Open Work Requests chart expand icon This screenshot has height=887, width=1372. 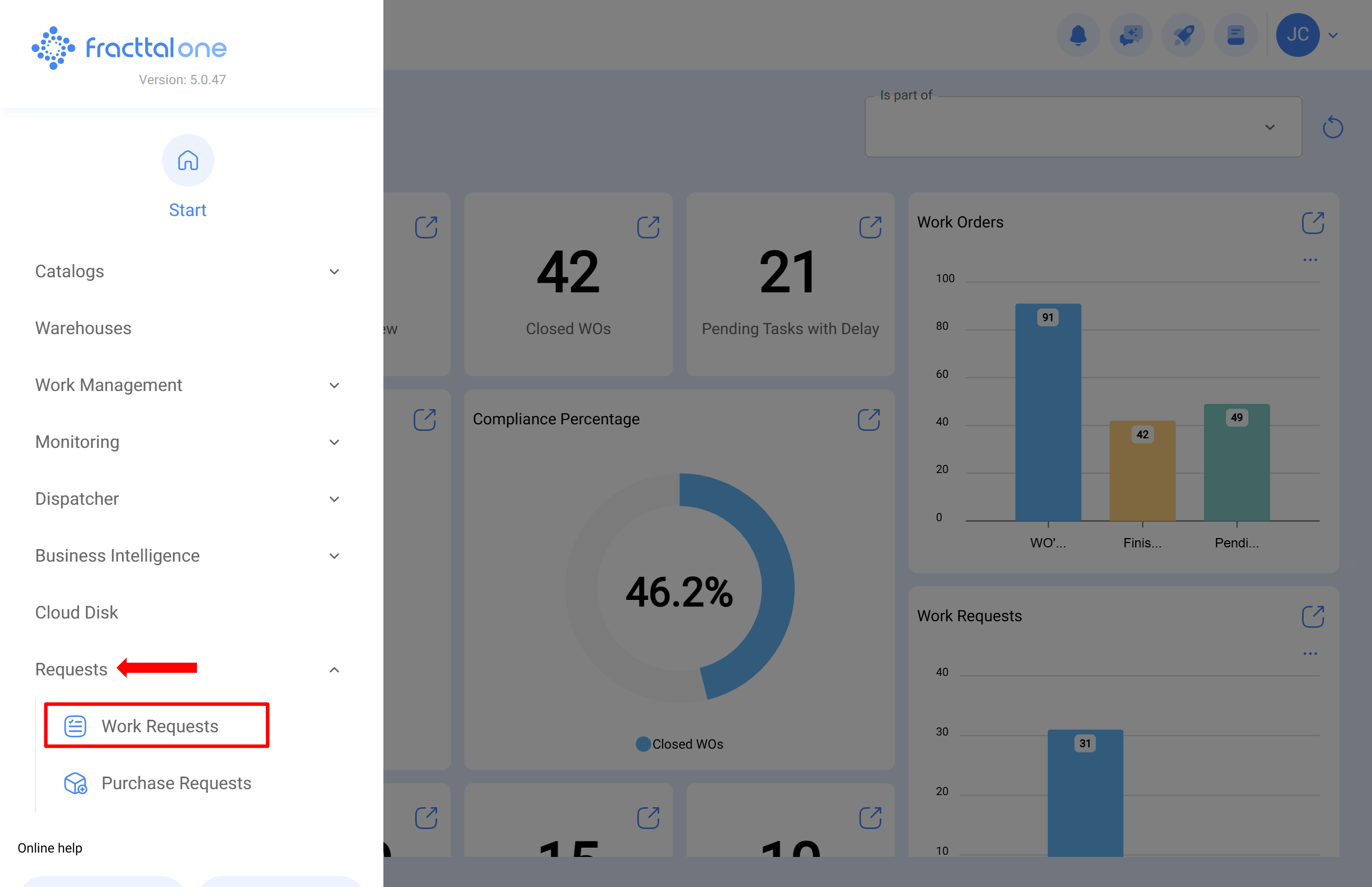tap(1313, 616)
